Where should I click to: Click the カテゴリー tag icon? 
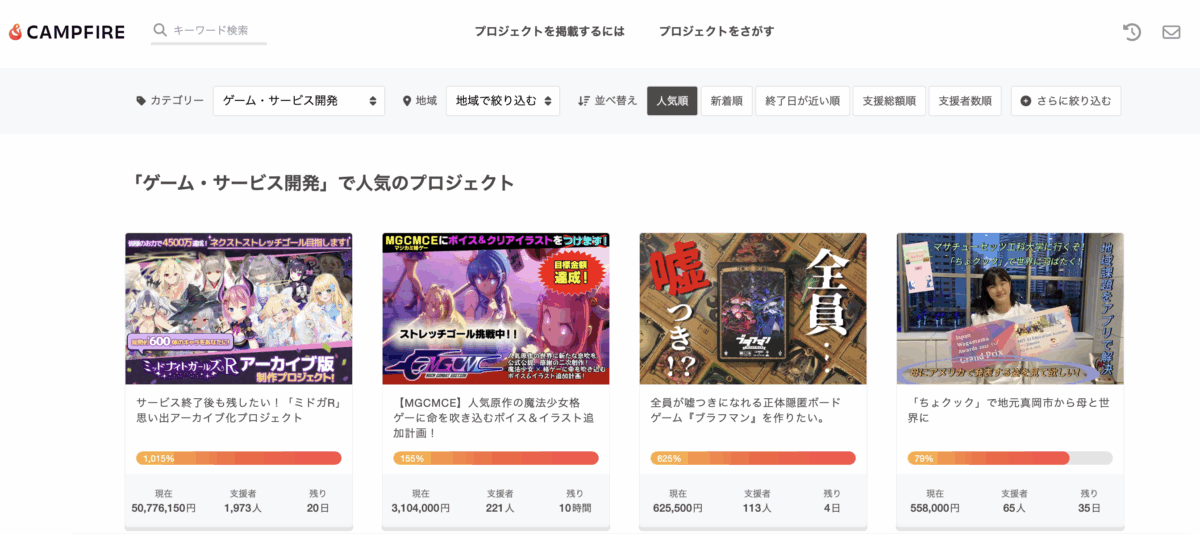coord(141,101)
